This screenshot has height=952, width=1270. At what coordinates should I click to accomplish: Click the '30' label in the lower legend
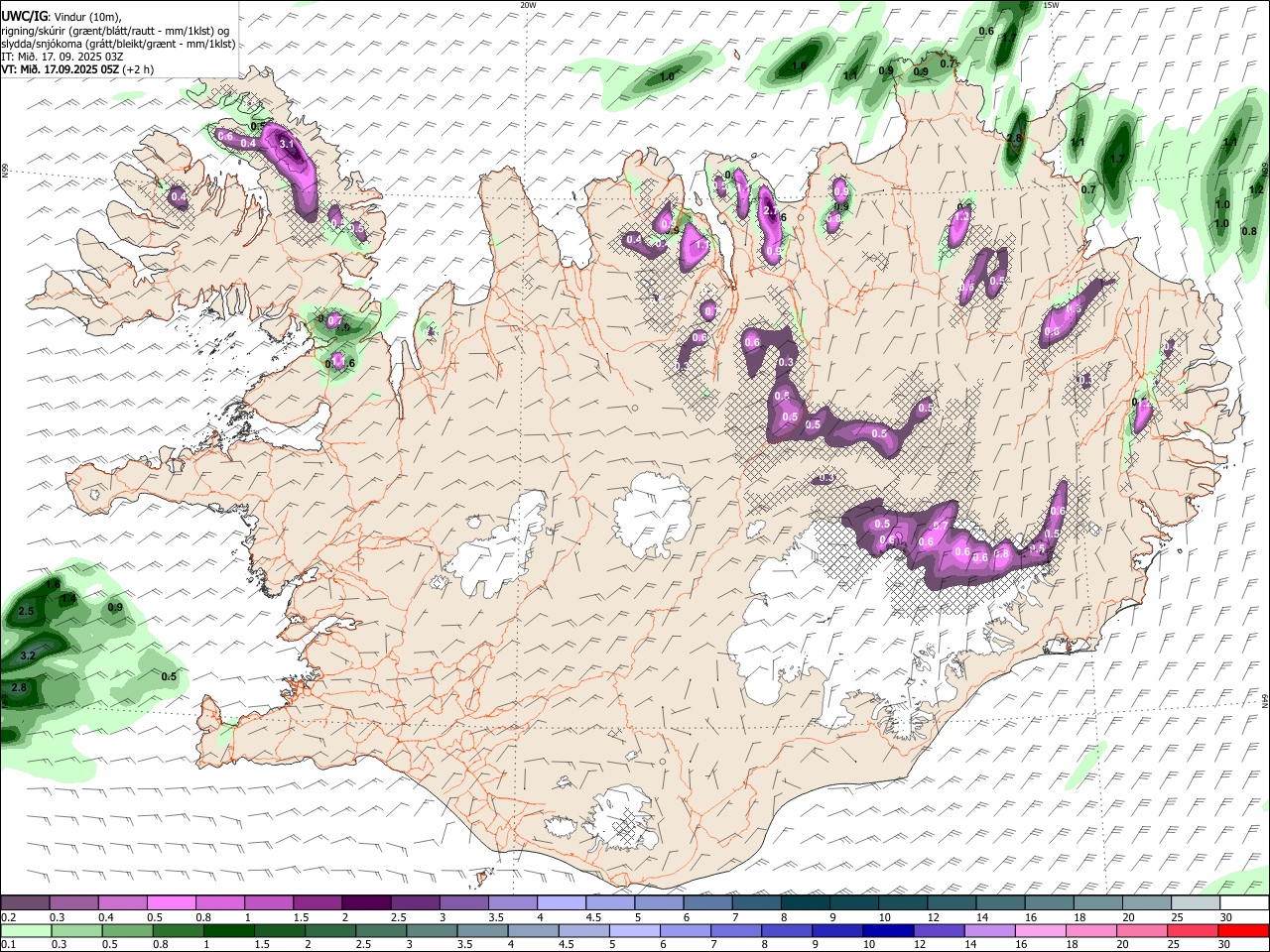(1224, 945)
